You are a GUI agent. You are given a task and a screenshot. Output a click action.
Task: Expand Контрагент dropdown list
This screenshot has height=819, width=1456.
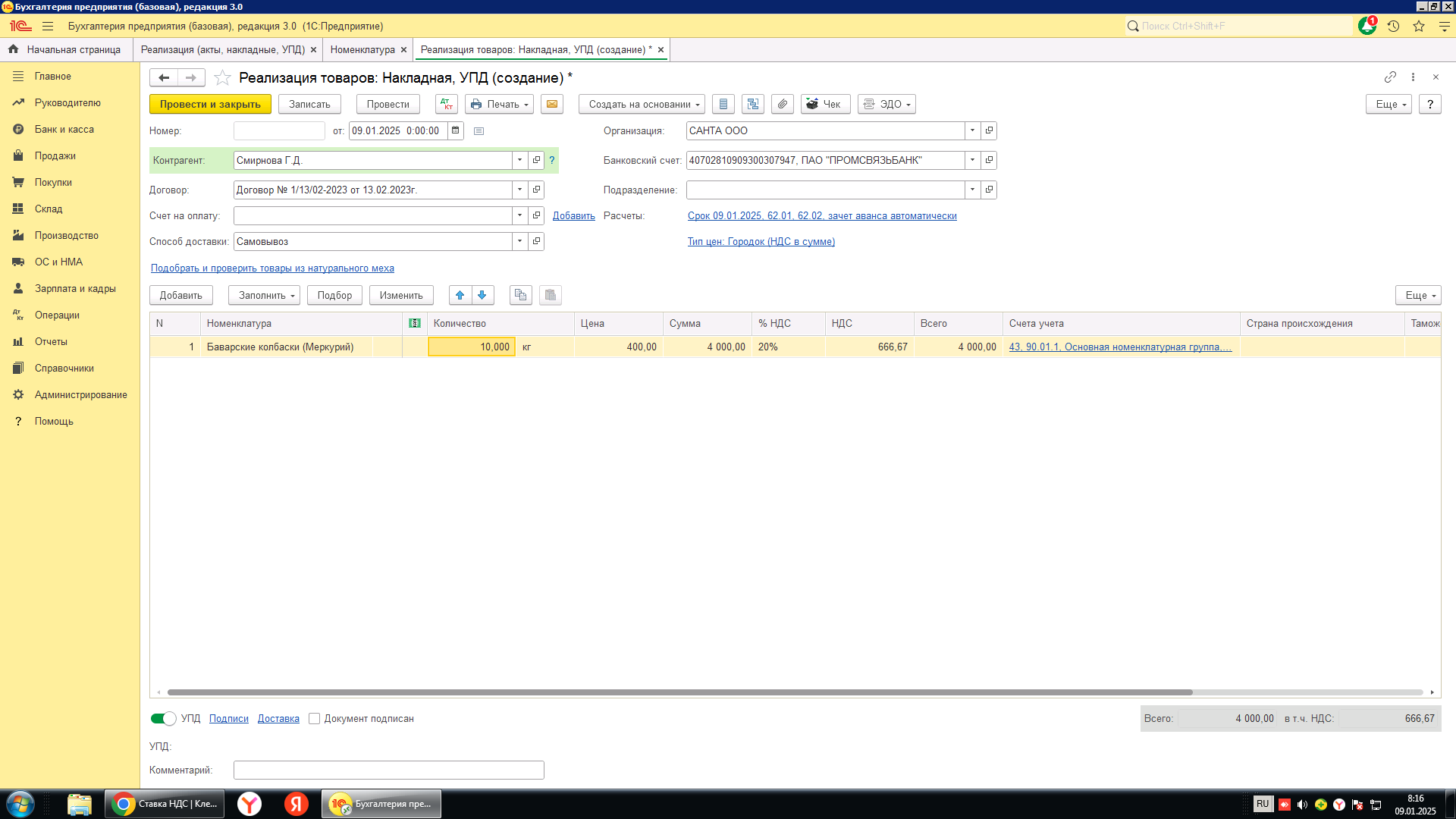coord(519,160)
